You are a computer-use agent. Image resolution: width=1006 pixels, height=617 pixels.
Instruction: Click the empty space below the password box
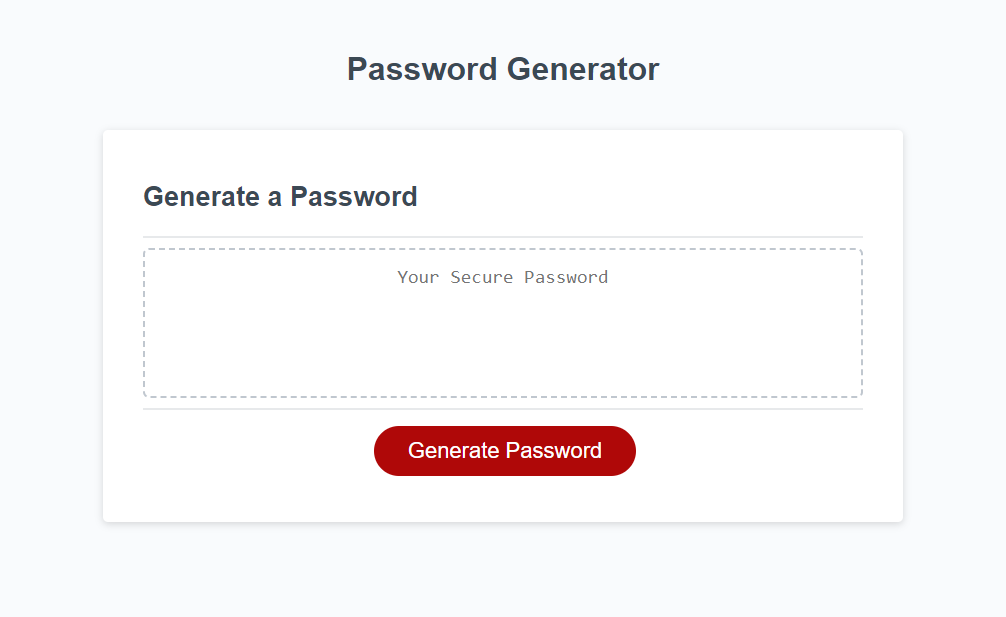[250, 415]
